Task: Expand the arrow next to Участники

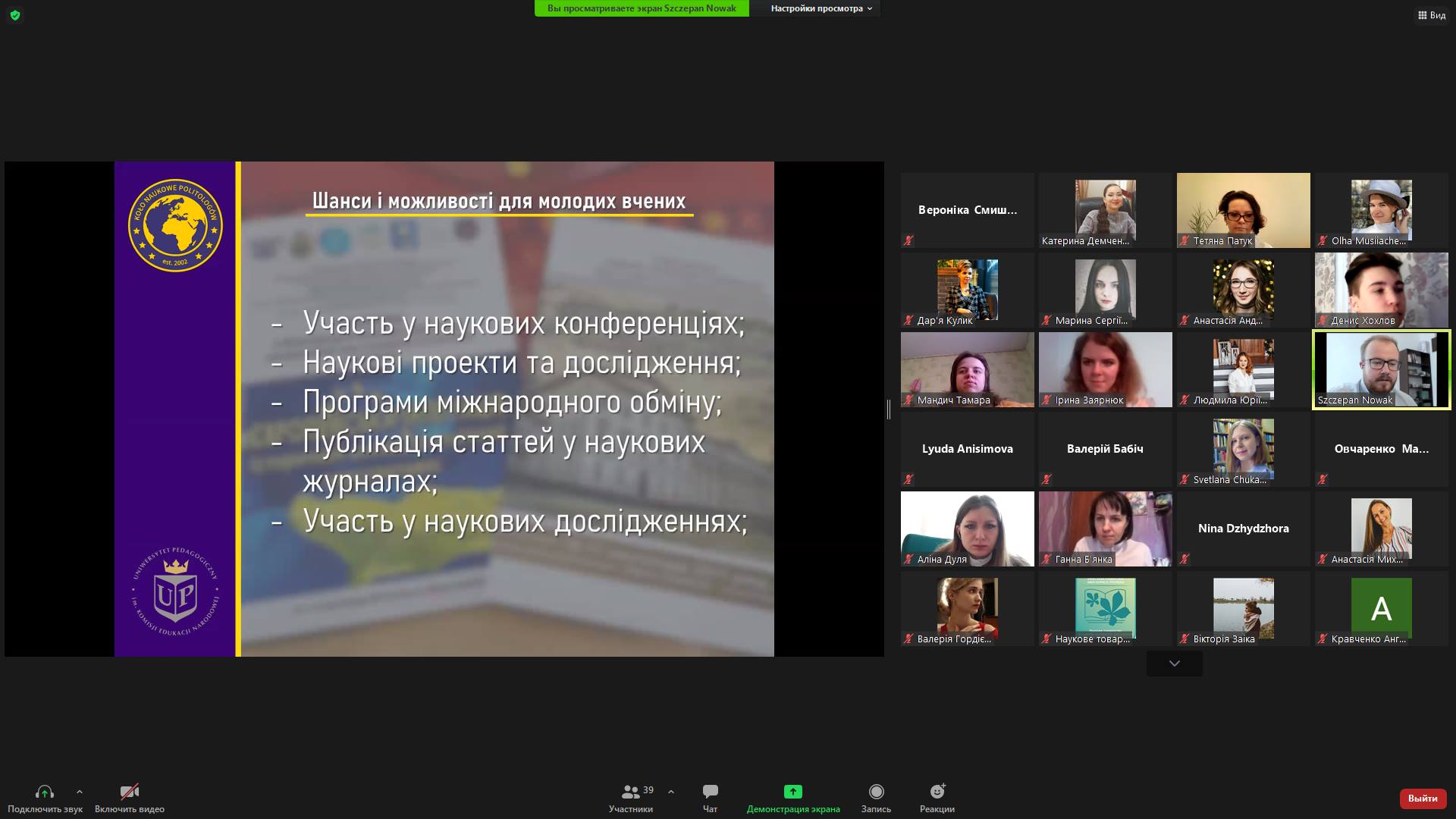Action: [671, 792]
